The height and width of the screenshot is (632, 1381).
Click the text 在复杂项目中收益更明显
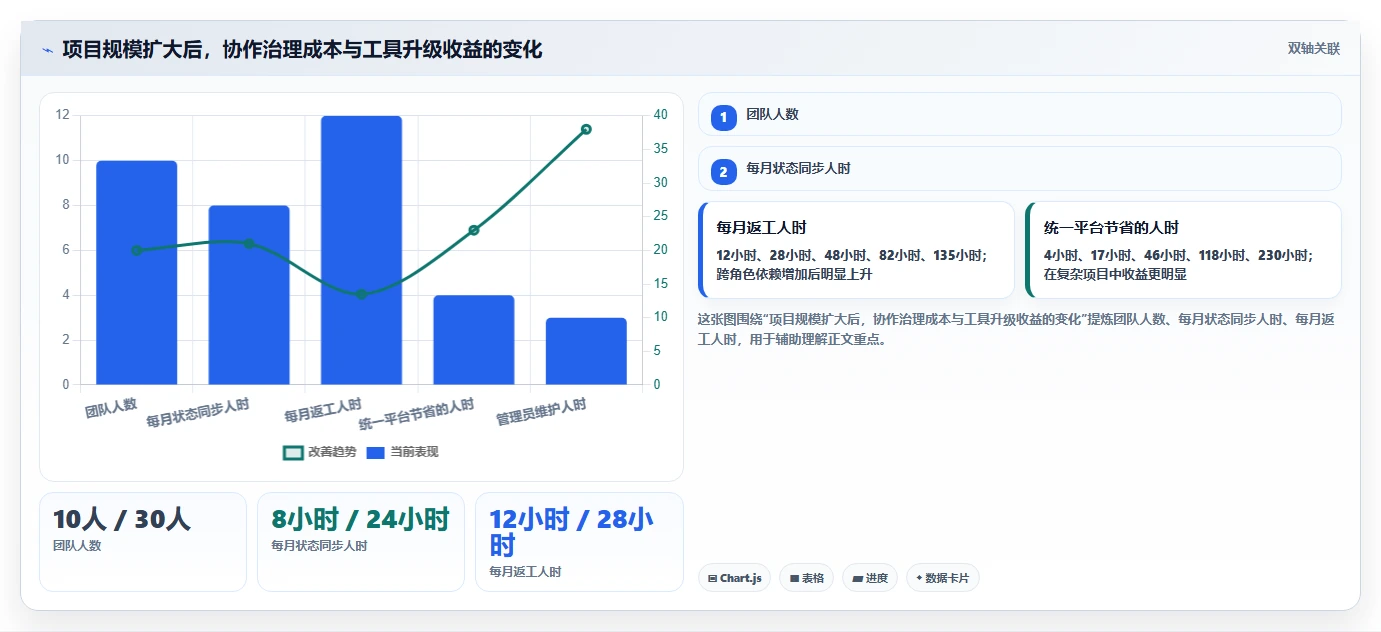[1115, 274]
